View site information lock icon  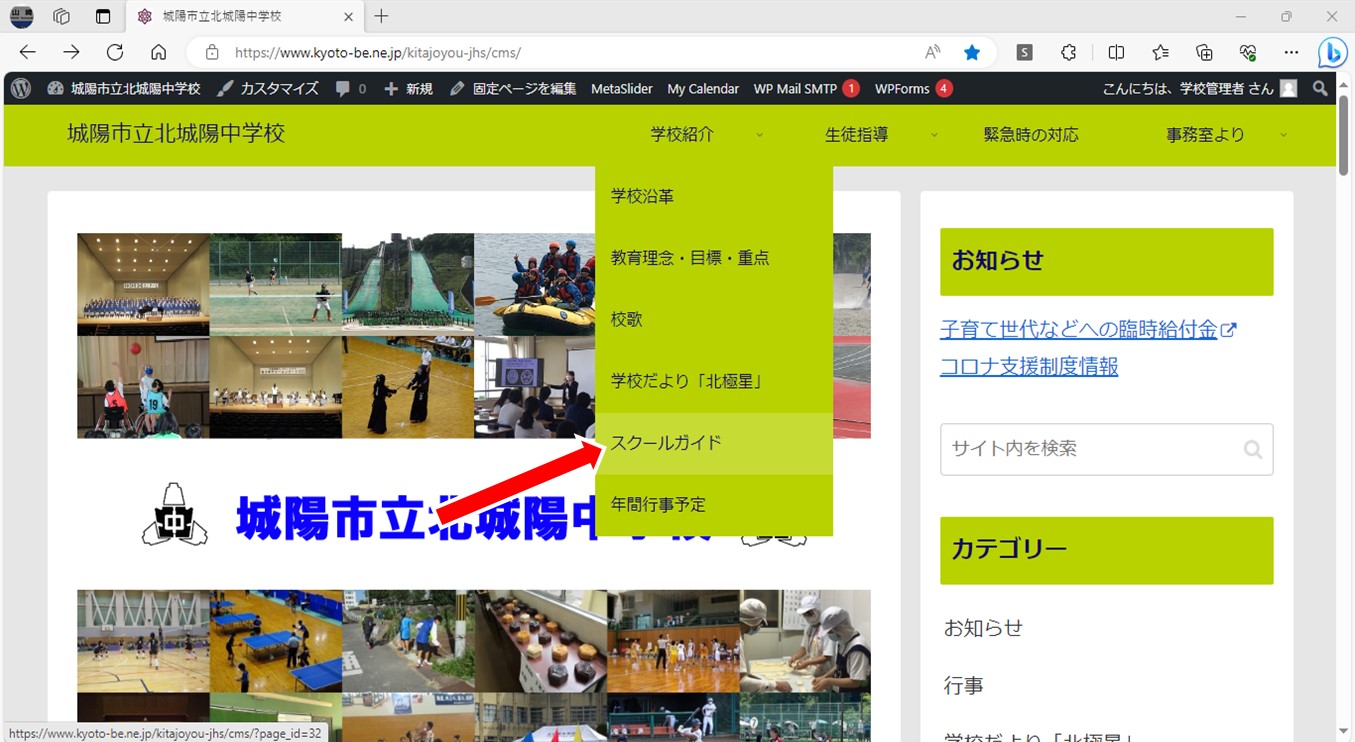[211, 52]
